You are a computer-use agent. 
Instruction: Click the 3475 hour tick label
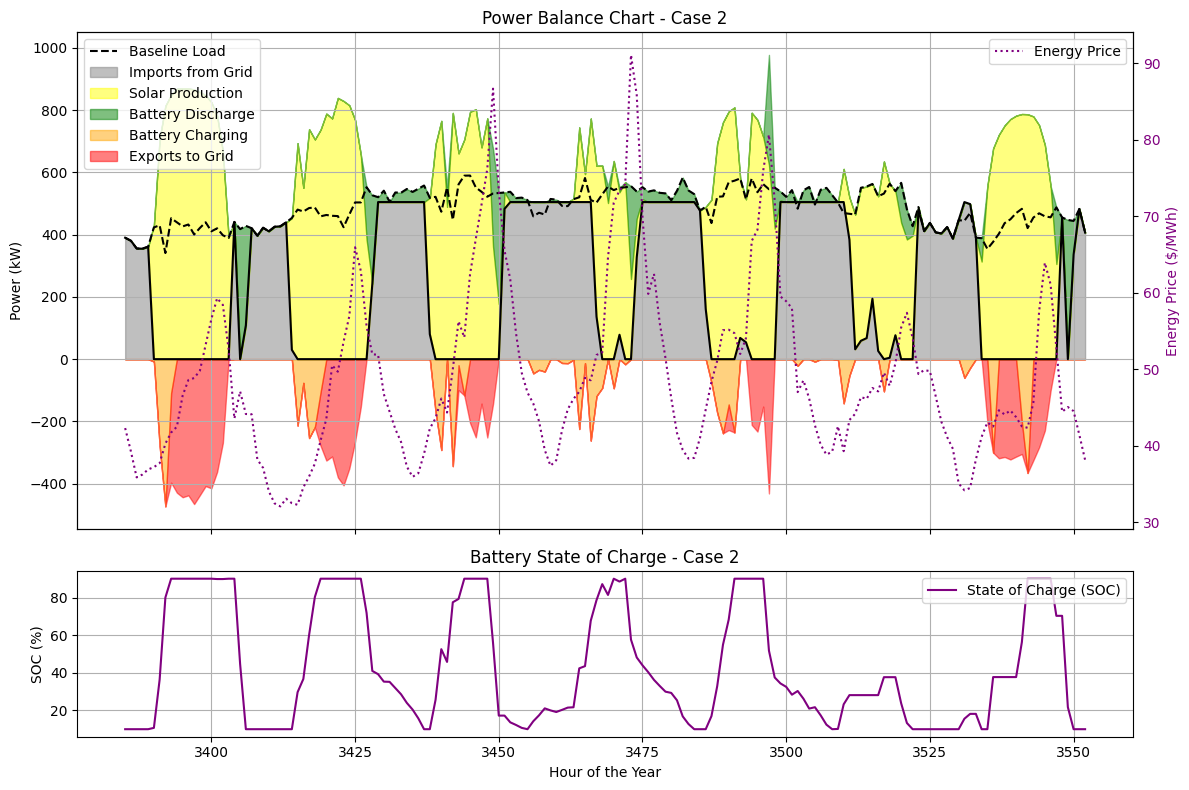642,752
